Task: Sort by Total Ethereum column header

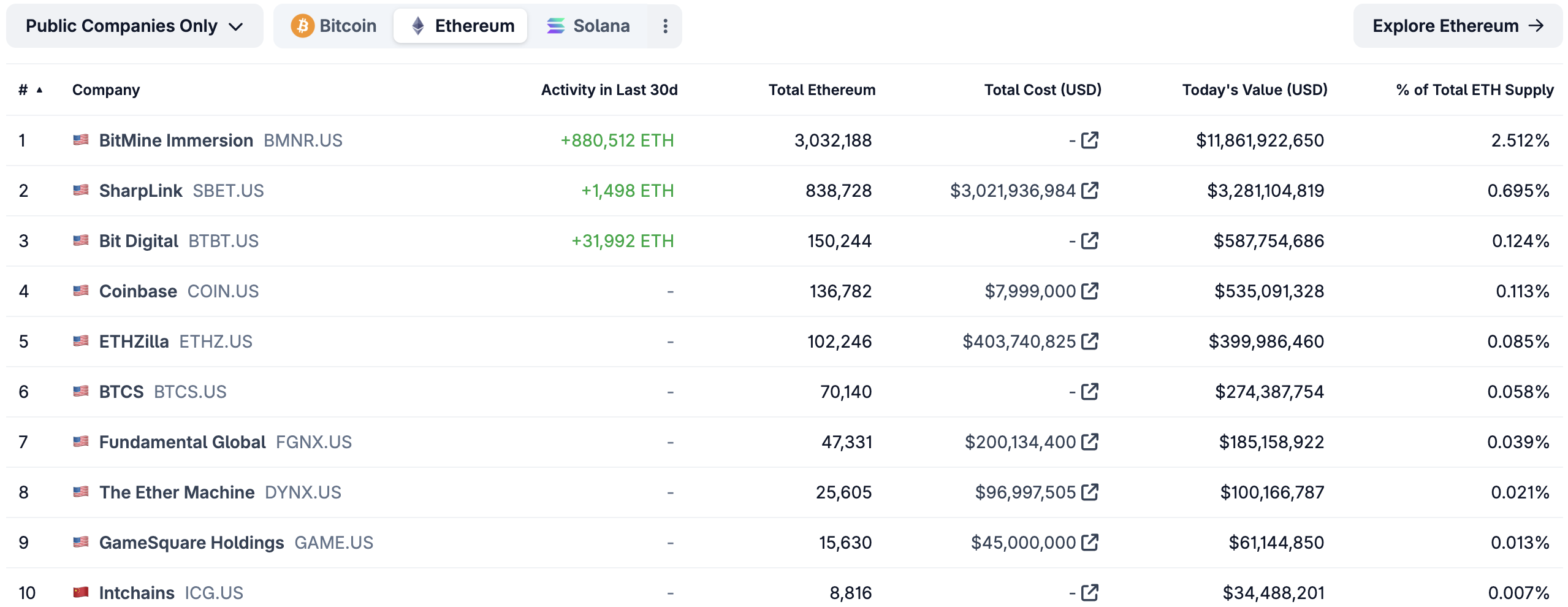Action: point(821,90)
